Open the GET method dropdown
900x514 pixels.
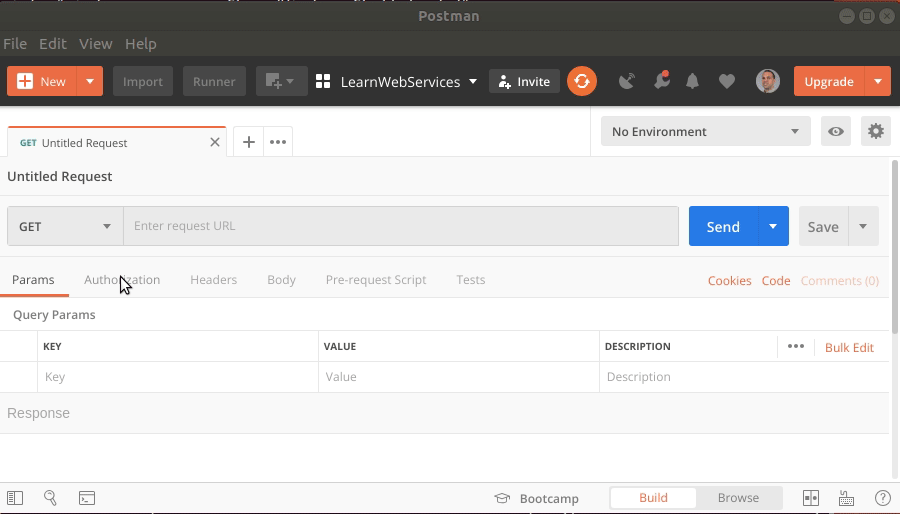65,226
